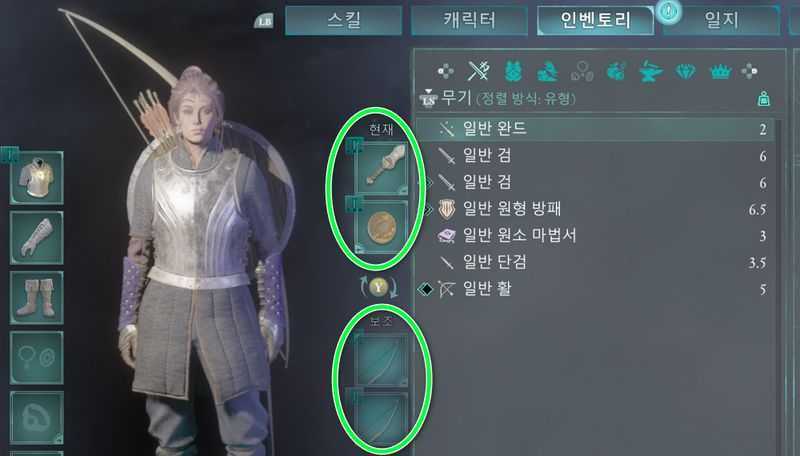The image size is (800, 456).
Task: Choose 일반 원소 마법서 from list
Action: click(x=595, y=236)
